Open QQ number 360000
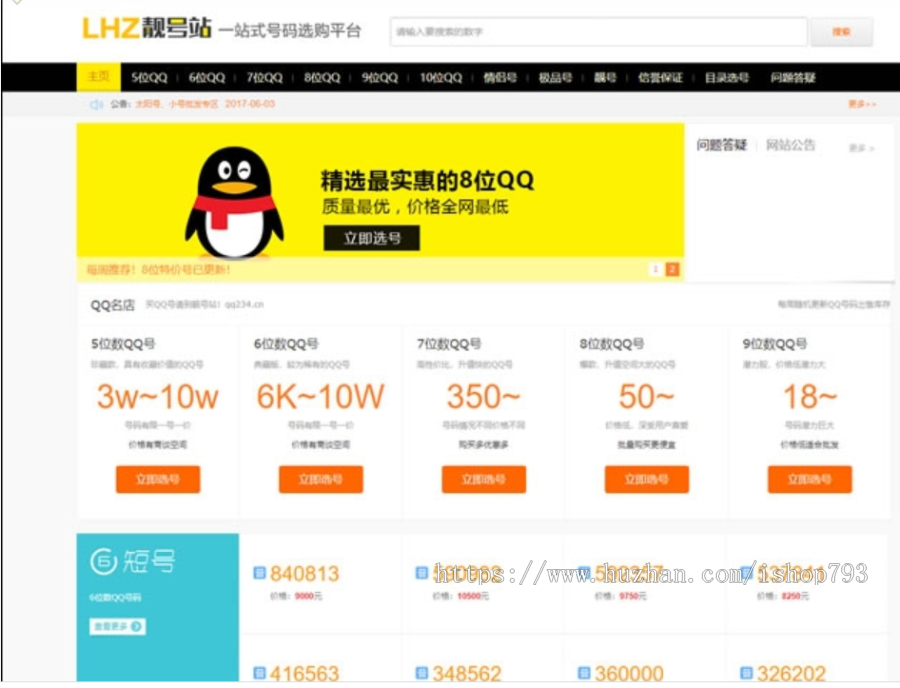Screen dimensions: 900x688 (x=629, y=673)
